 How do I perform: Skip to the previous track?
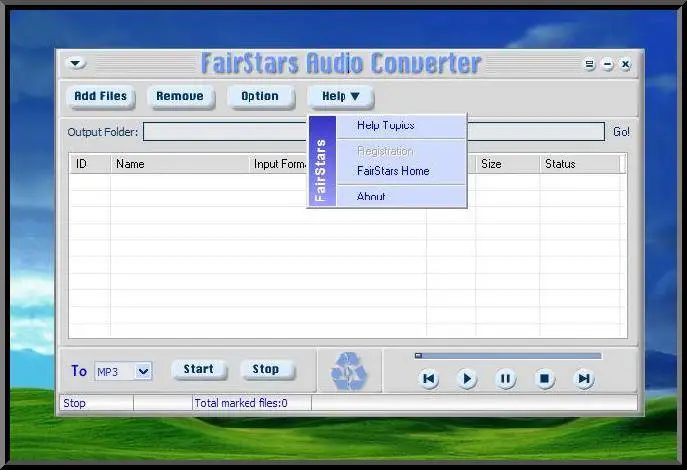tap(428, 378)
